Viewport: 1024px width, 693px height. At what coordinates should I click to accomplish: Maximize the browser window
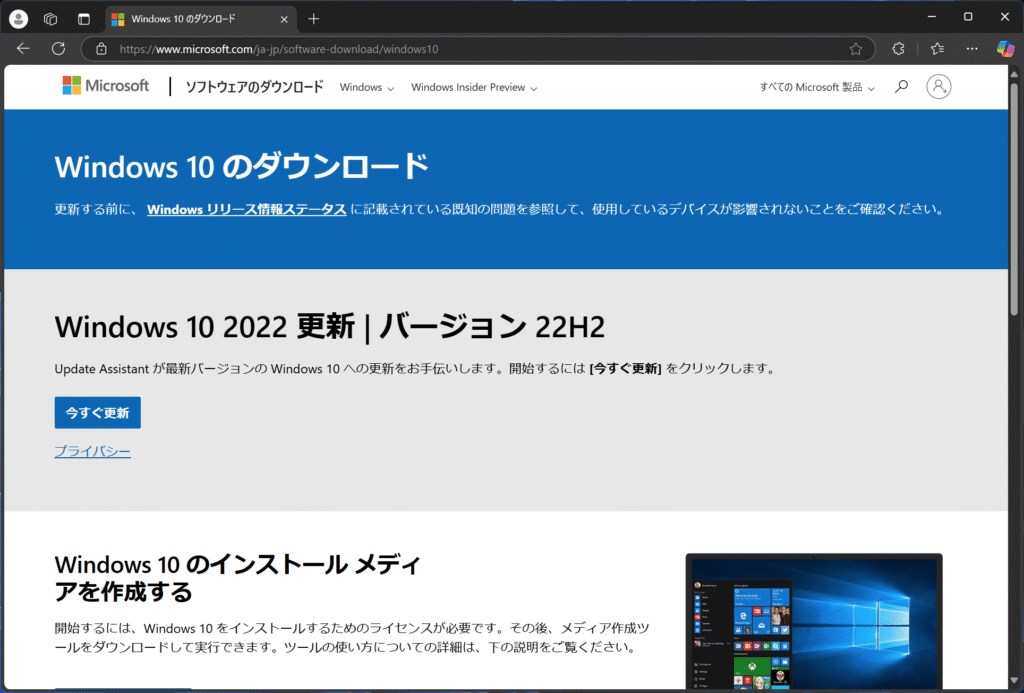point(968,16)
